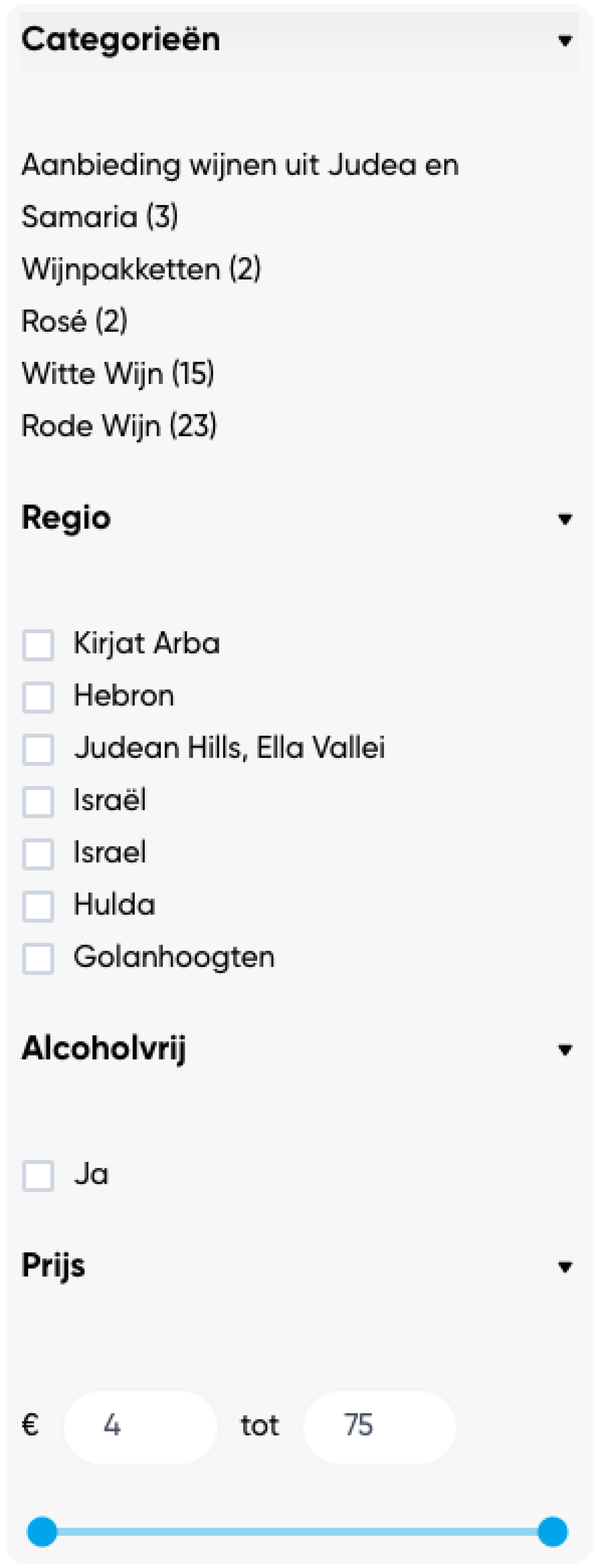This screenshot has height=1568, width=597.
Task: Select Judean Hills, Ella Vallei checkbox
Action: (38, 749)
